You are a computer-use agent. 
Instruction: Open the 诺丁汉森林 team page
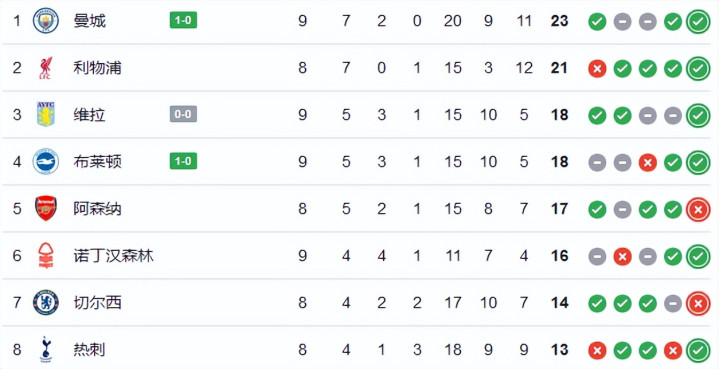[x=113, y=256]
